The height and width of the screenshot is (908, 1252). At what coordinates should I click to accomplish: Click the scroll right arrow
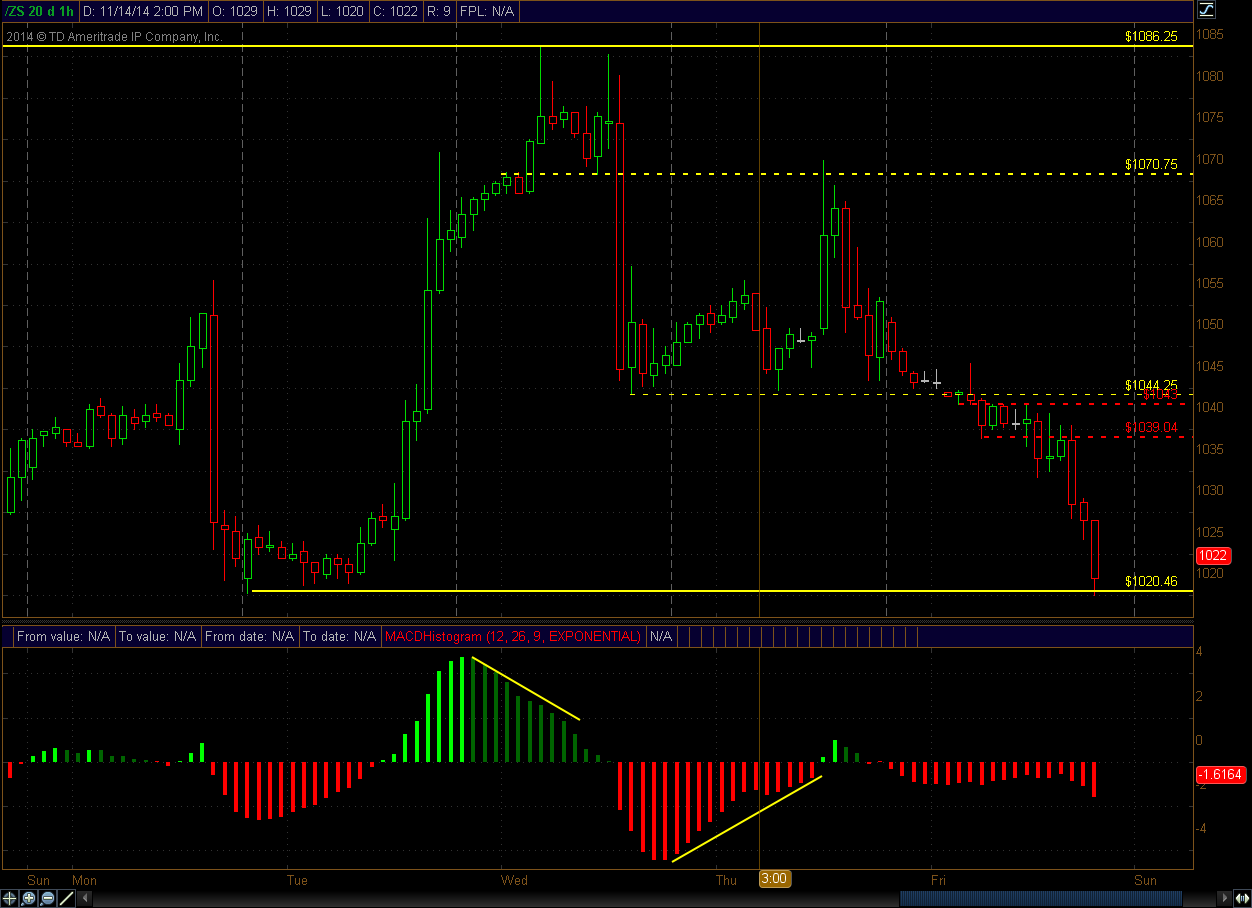tap(1224, 898)
